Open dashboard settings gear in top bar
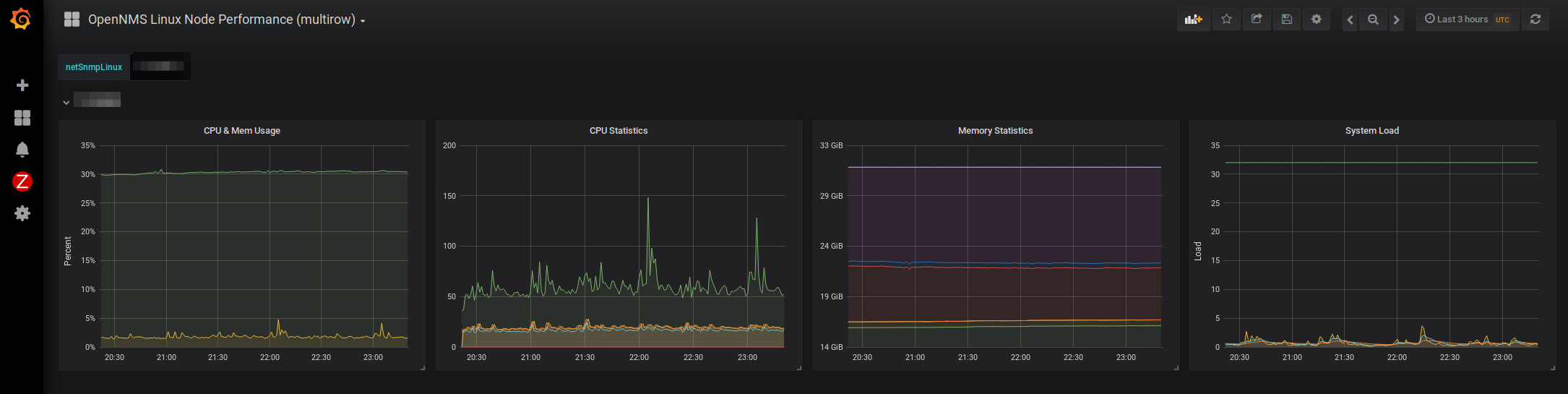 click(x=1317, y=20)
